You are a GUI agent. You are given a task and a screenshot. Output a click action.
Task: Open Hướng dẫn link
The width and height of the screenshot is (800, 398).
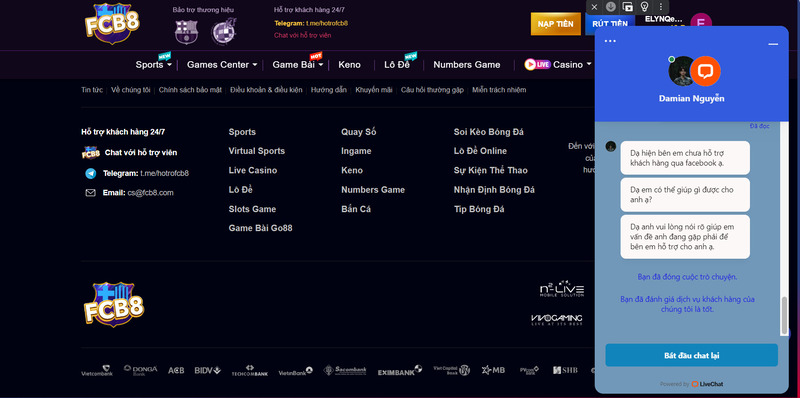[x=329, y=90]
